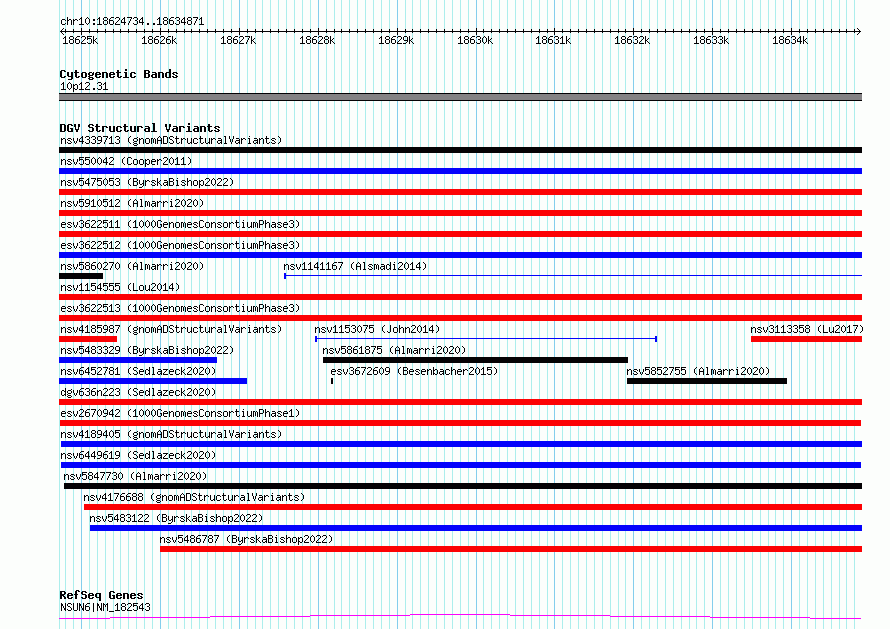The image size is (890, 629).
Task: Click the 18634k ruler tick label
Action: tap(790, 40)
